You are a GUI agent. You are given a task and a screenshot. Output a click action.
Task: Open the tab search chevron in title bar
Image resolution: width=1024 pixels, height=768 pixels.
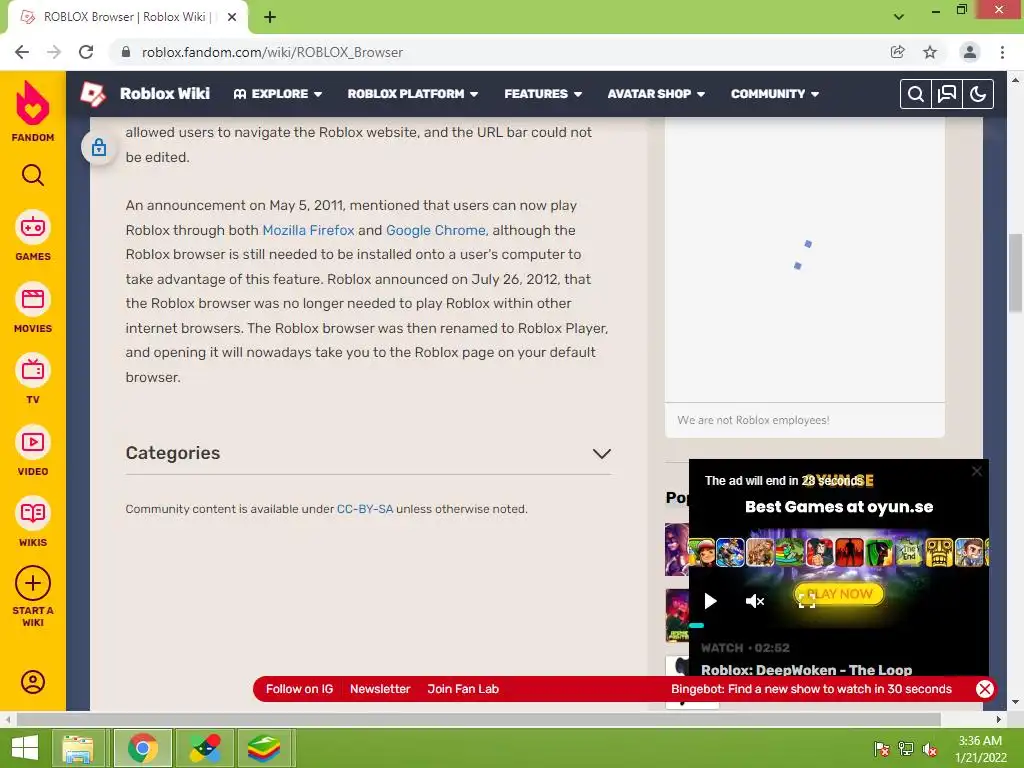(899, 17)
